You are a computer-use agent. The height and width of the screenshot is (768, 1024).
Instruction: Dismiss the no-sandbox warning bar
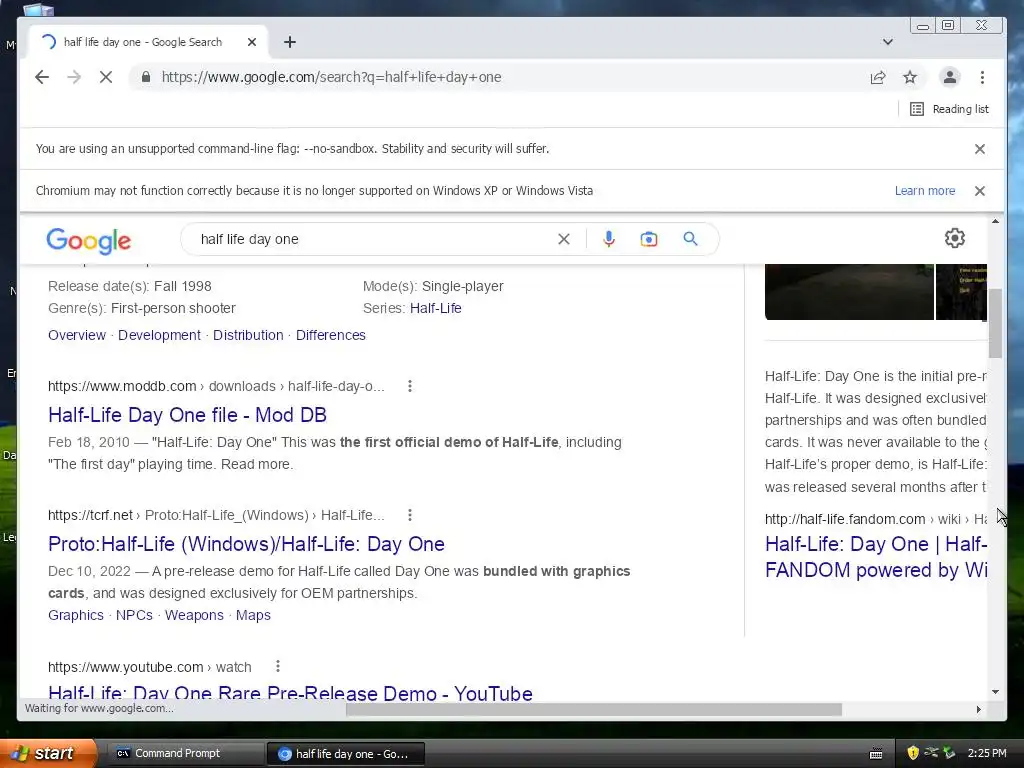(x=980, y=149)
